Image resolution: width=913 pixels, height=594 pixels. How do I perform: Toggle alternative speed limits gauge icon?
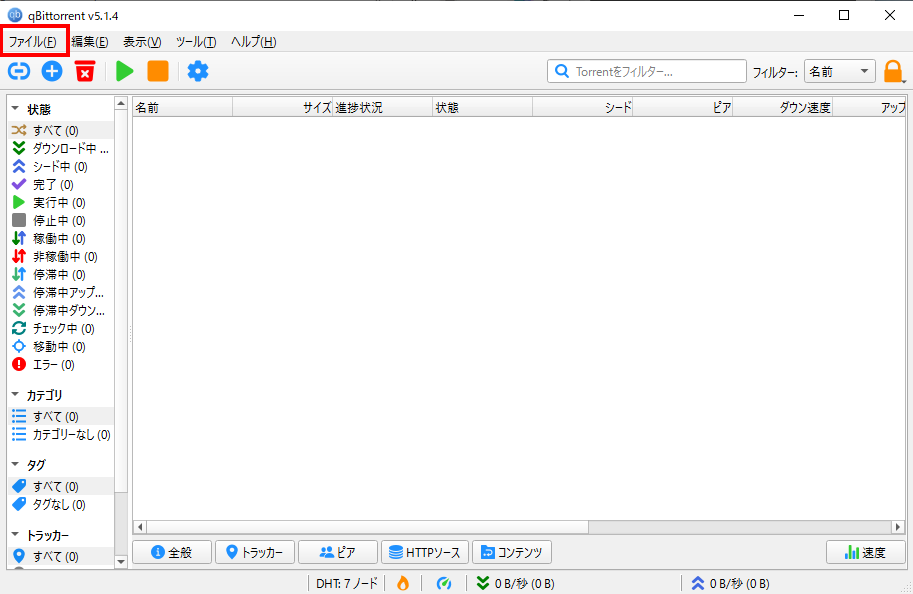point(445,583)
